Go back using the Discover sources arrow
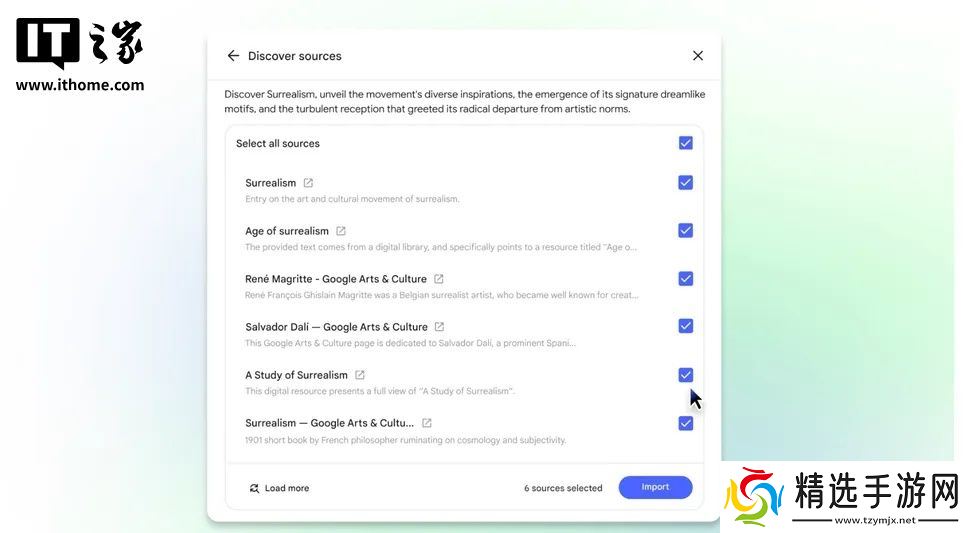 tap(233, 56)
